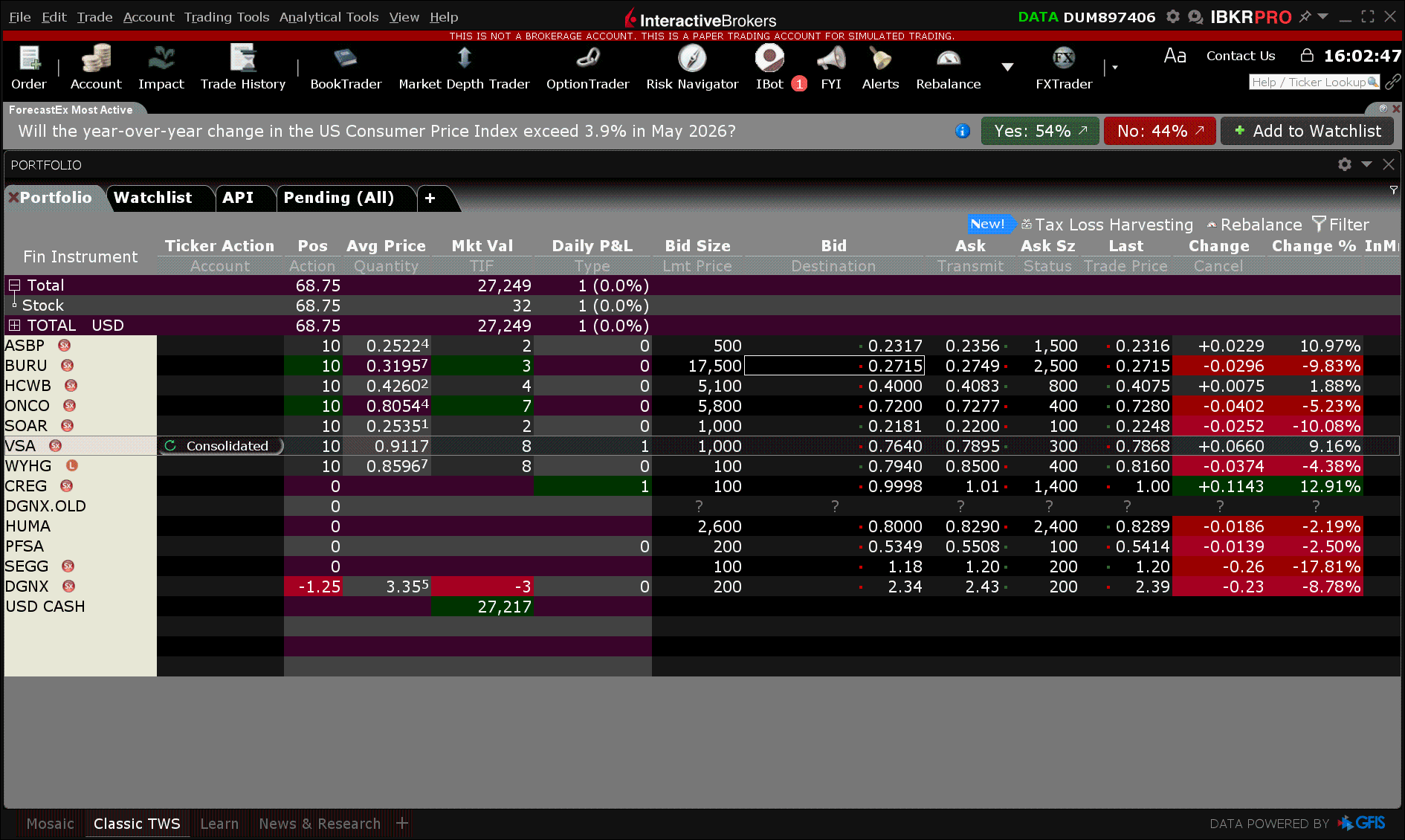1405x840 pixels.
Task: Click Rebalance link above table
Action: (x=1255, y=224)
